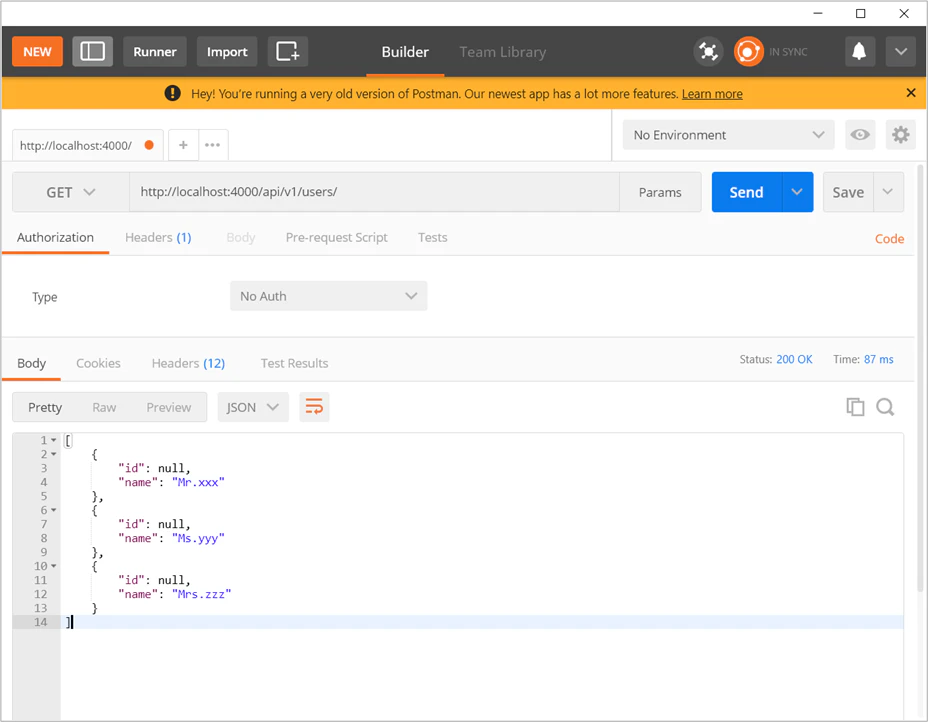Image resolution: width=928 pixels, height=722 pixels.
Task: Open the response Cookies tab
Action: pyautogui.click(x=98, y=363)
